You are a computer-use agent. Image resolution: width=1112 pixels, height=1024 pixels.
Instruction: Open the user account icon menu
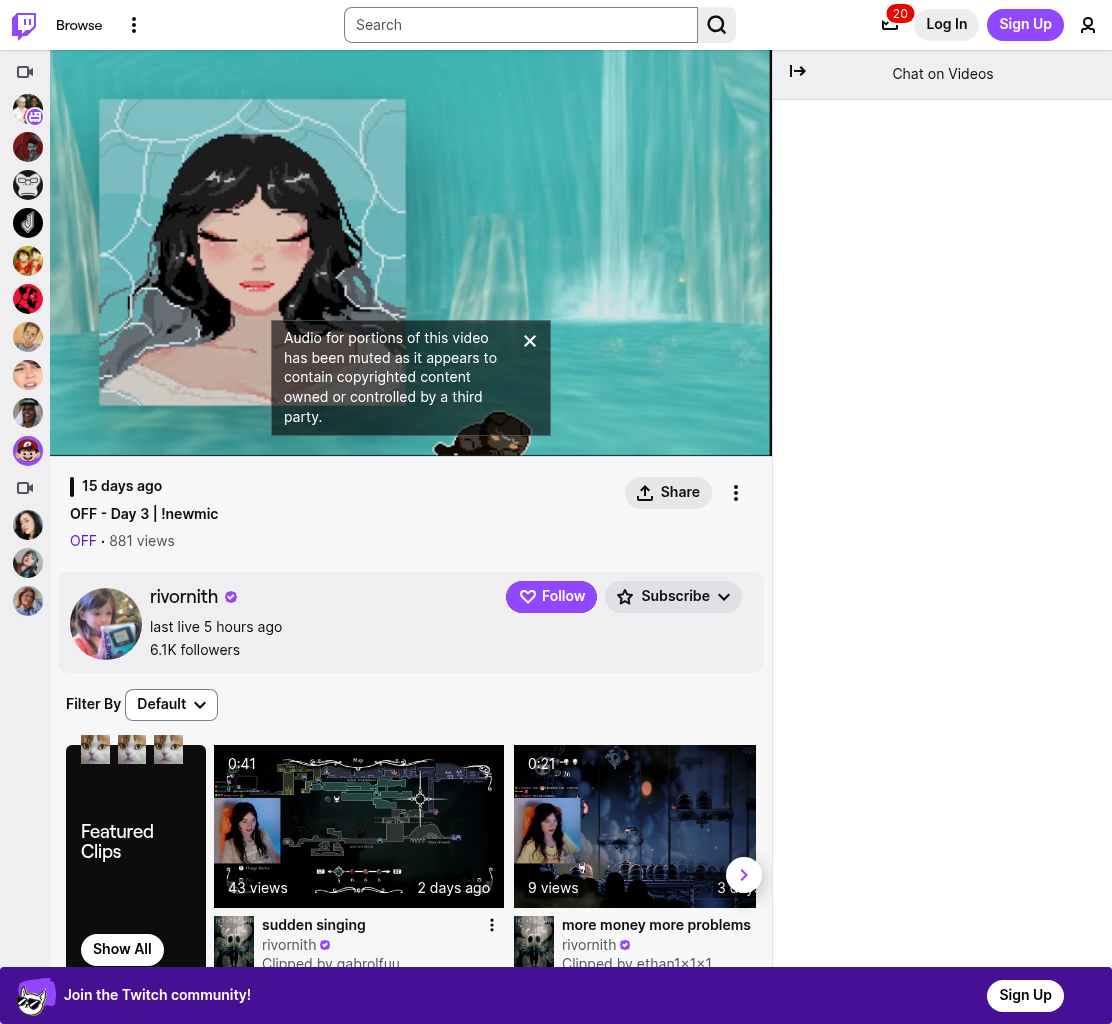[1087, 25]
